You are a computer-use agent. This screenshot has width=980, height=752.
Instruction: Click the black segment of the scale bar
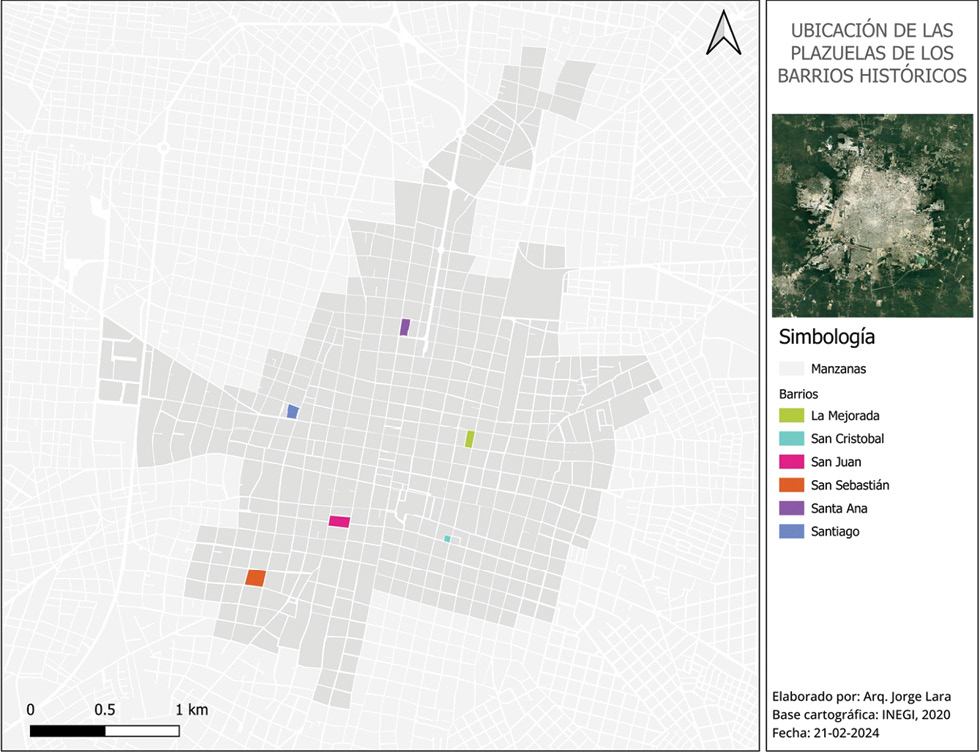68,731
